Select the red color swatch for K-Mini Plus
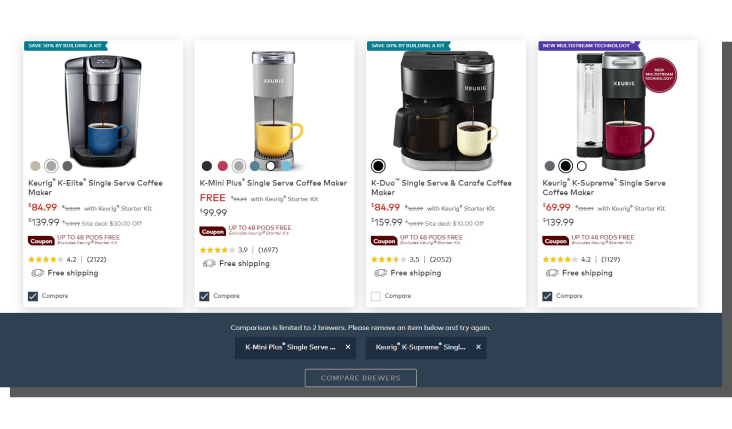This screenshot has height=429, width=732. click(223, 166)
